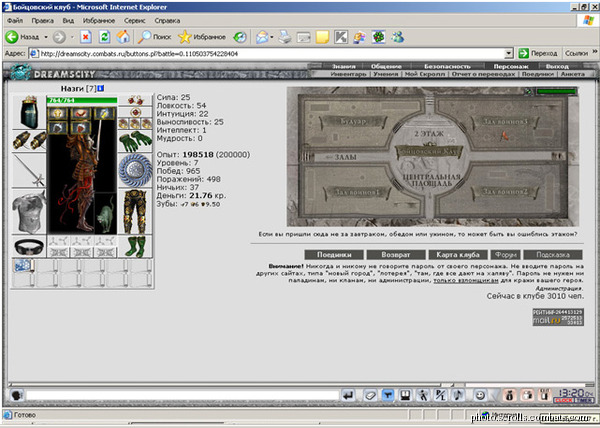Open the smiley emoticons icon
The image size is (600, 428).
click(x=479, y=395)
